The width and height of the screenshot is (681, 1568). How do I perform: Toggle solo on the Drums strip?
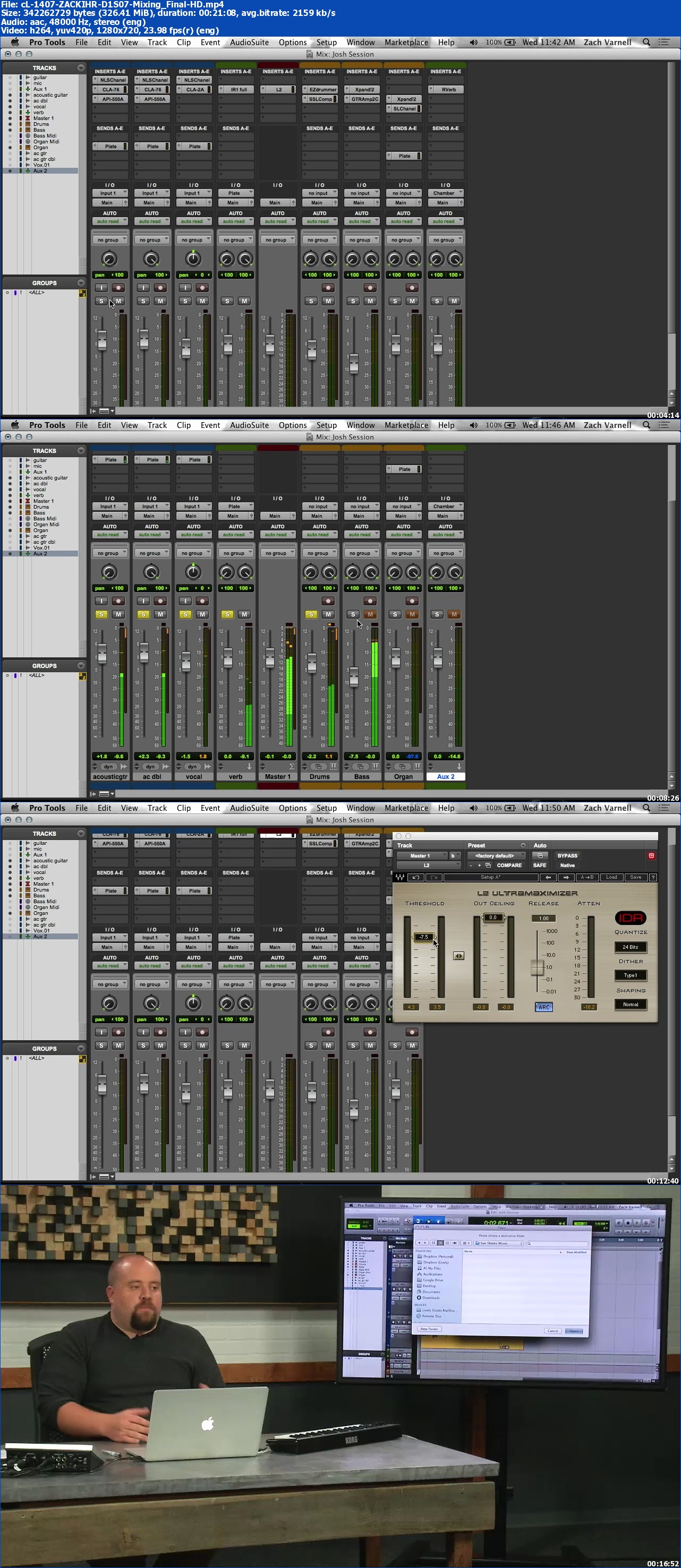311,614
